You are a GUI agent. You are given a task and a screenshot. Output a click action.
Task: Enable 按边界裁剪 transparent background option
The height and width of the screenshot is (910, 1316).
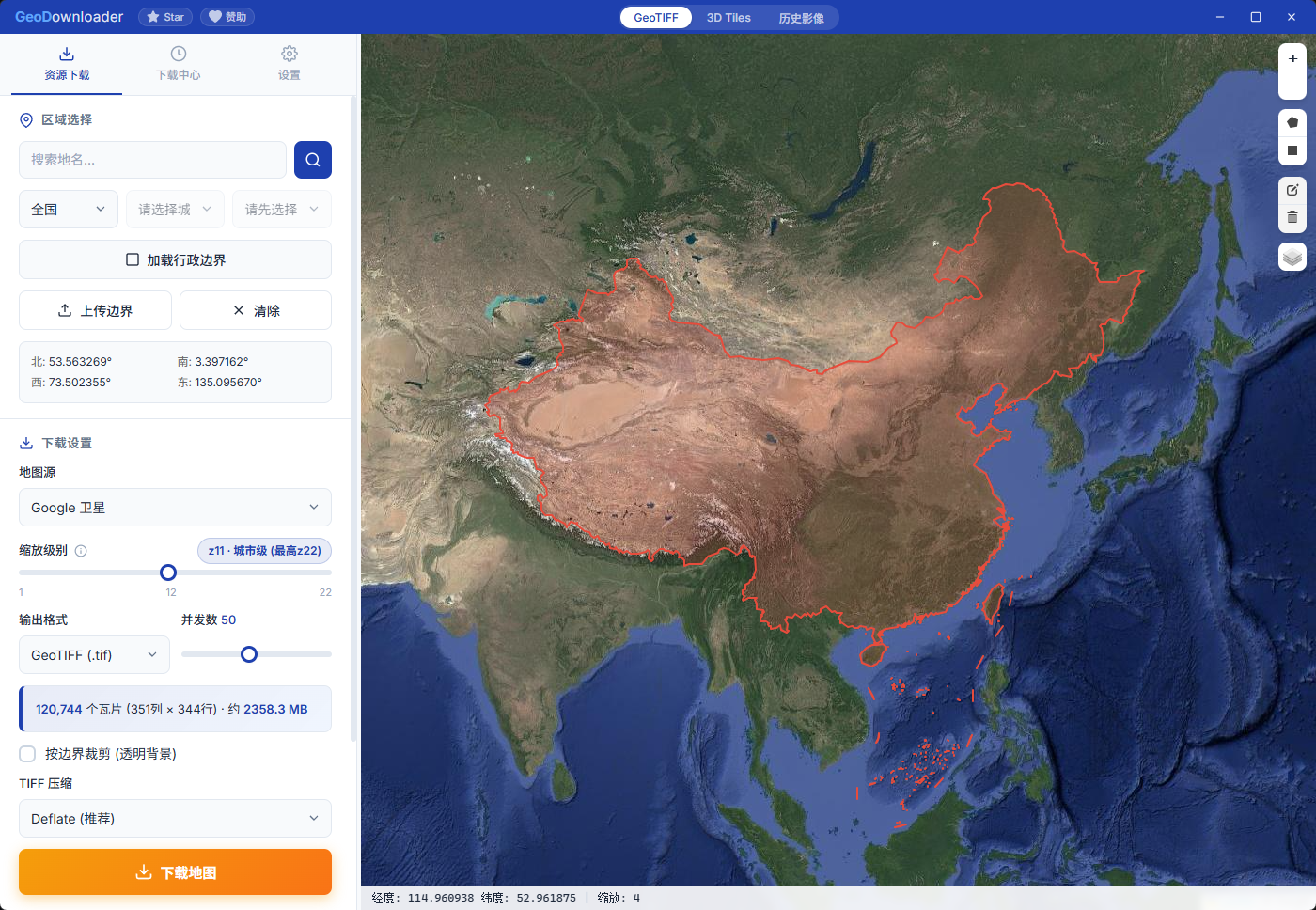point(27,753)
